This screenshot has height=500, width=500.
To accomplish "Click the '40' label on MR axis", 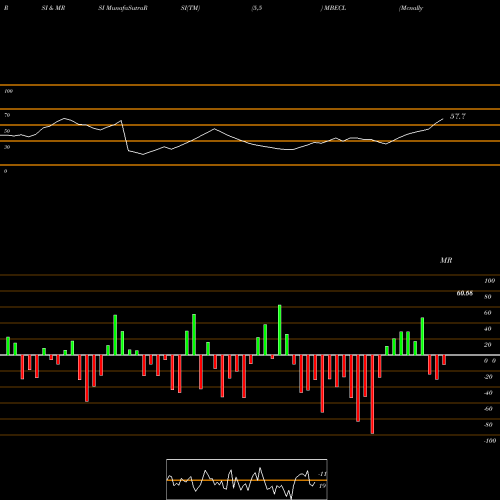I will 488,329.
